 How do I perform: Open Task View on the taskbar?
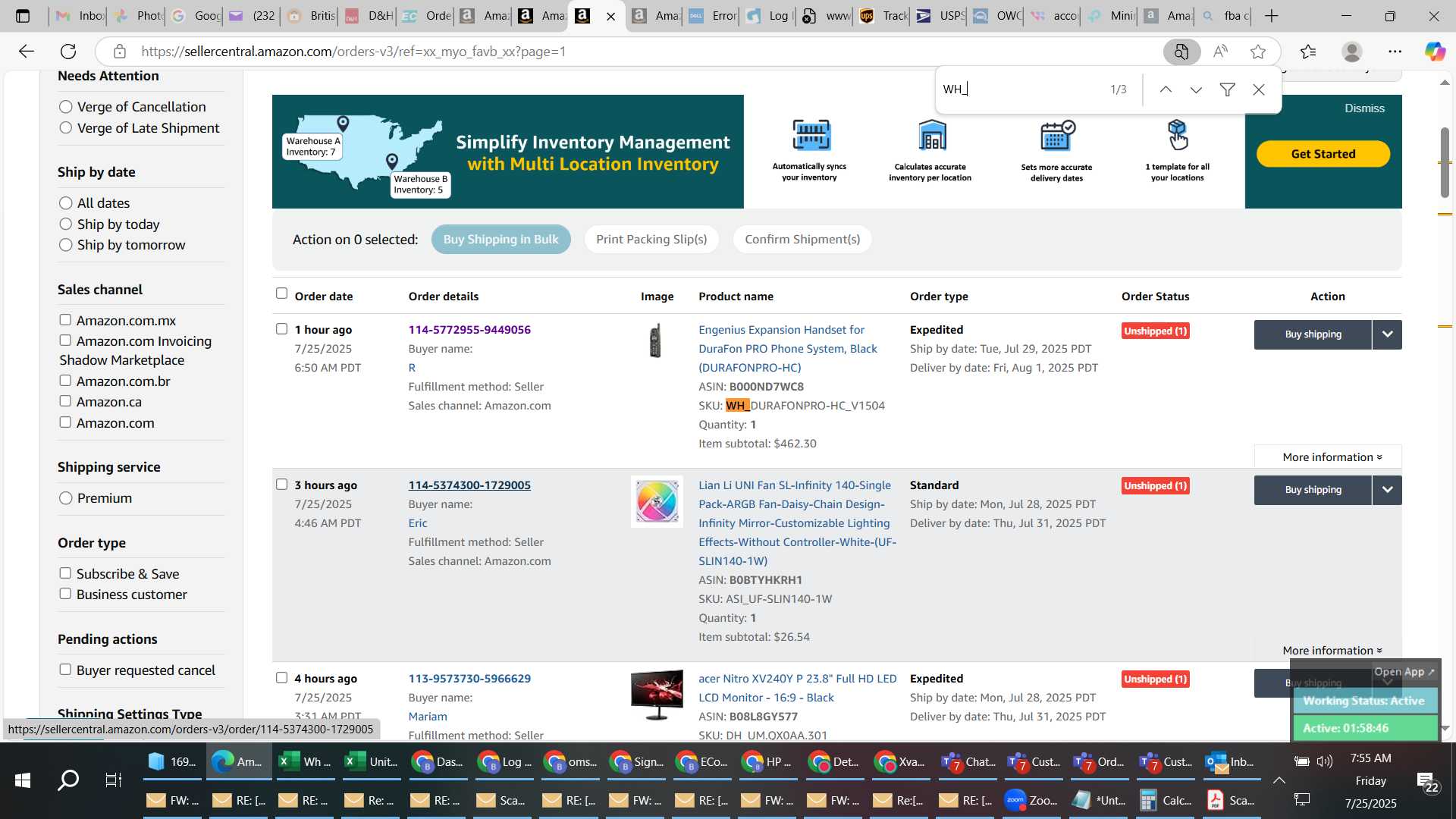(x=113, y=780)
